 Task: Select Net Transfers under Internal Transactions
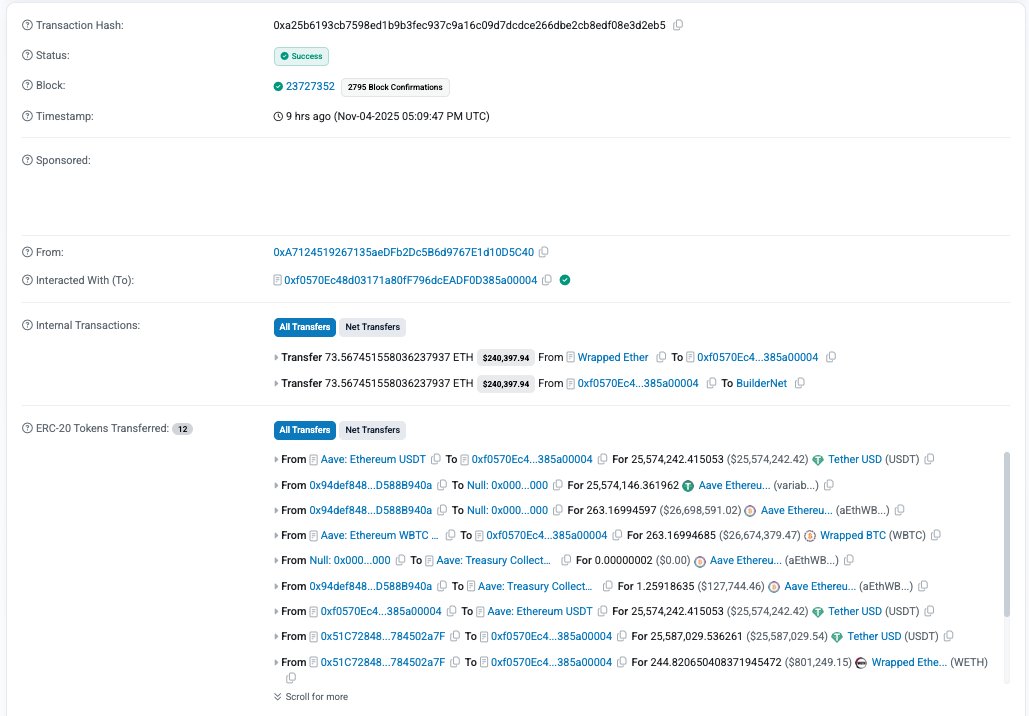pyautogui.click(x=372, y=327)
